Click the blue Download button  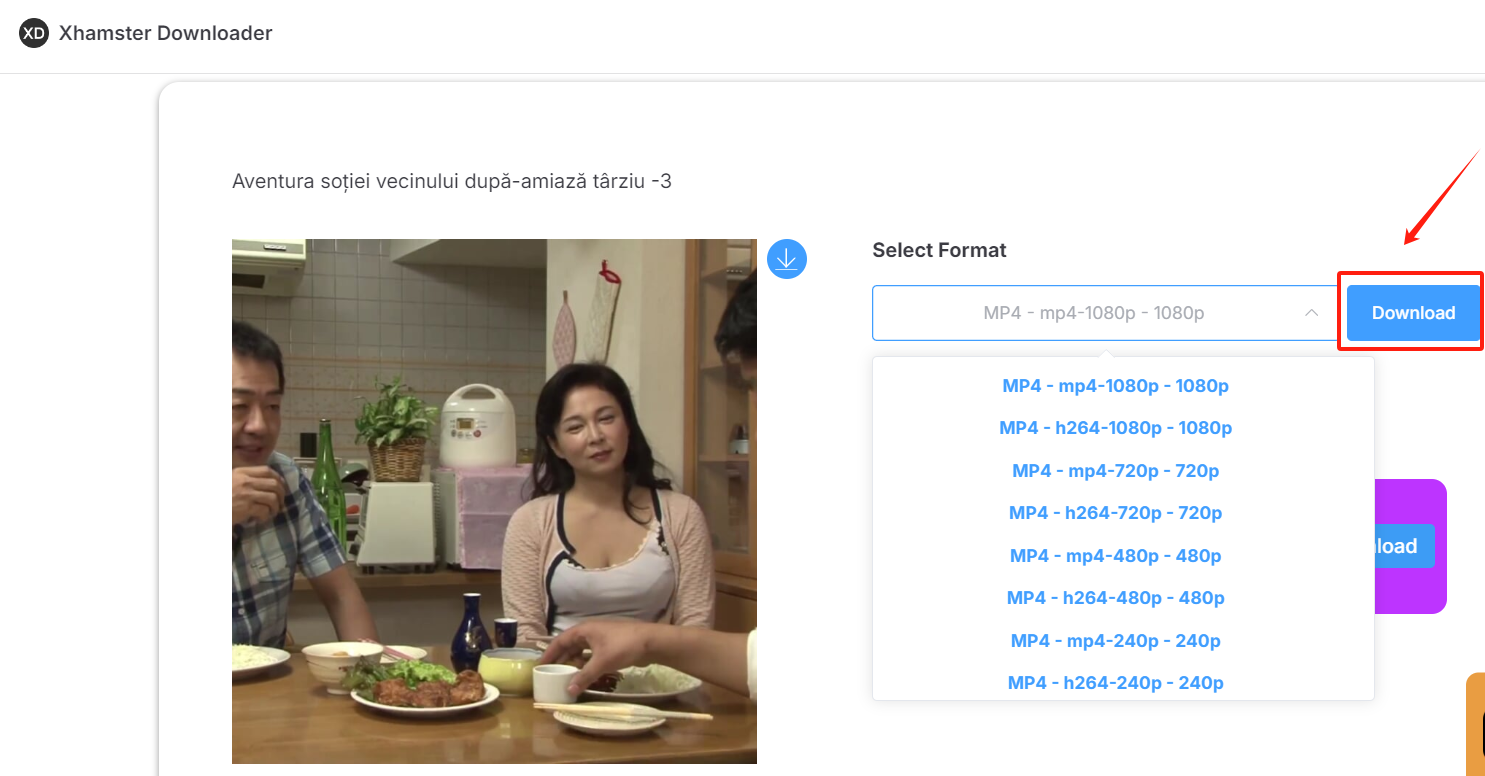click(x=1412, y=312)
